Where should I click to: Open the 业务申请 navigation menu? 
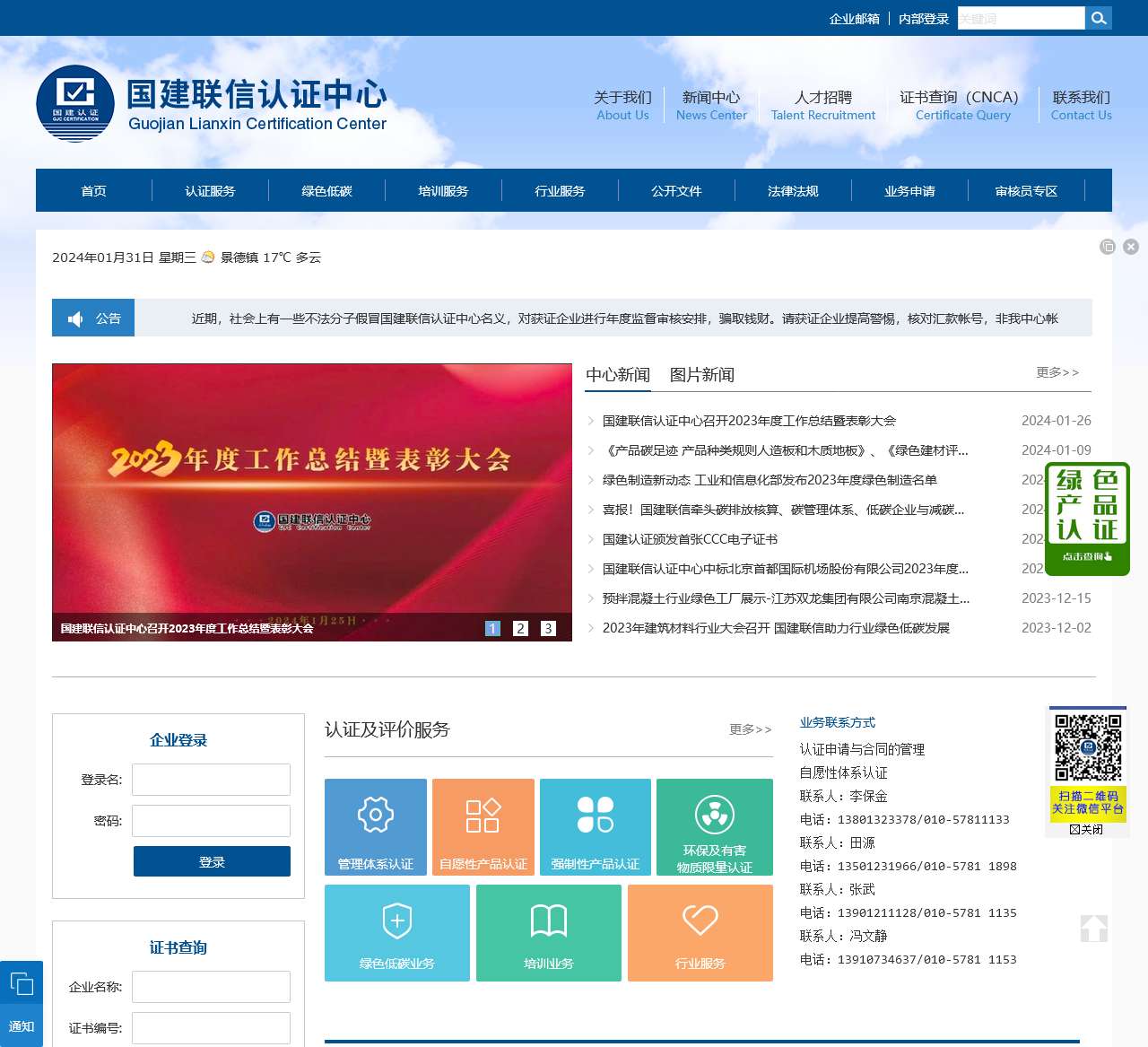pyautogui.click(x=910, y=190)
